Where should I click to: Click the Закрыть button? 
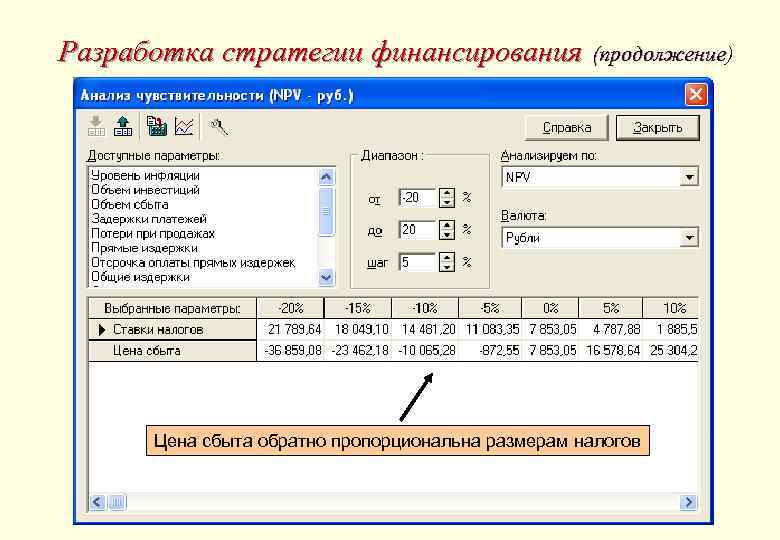click(x=657, y=128)
